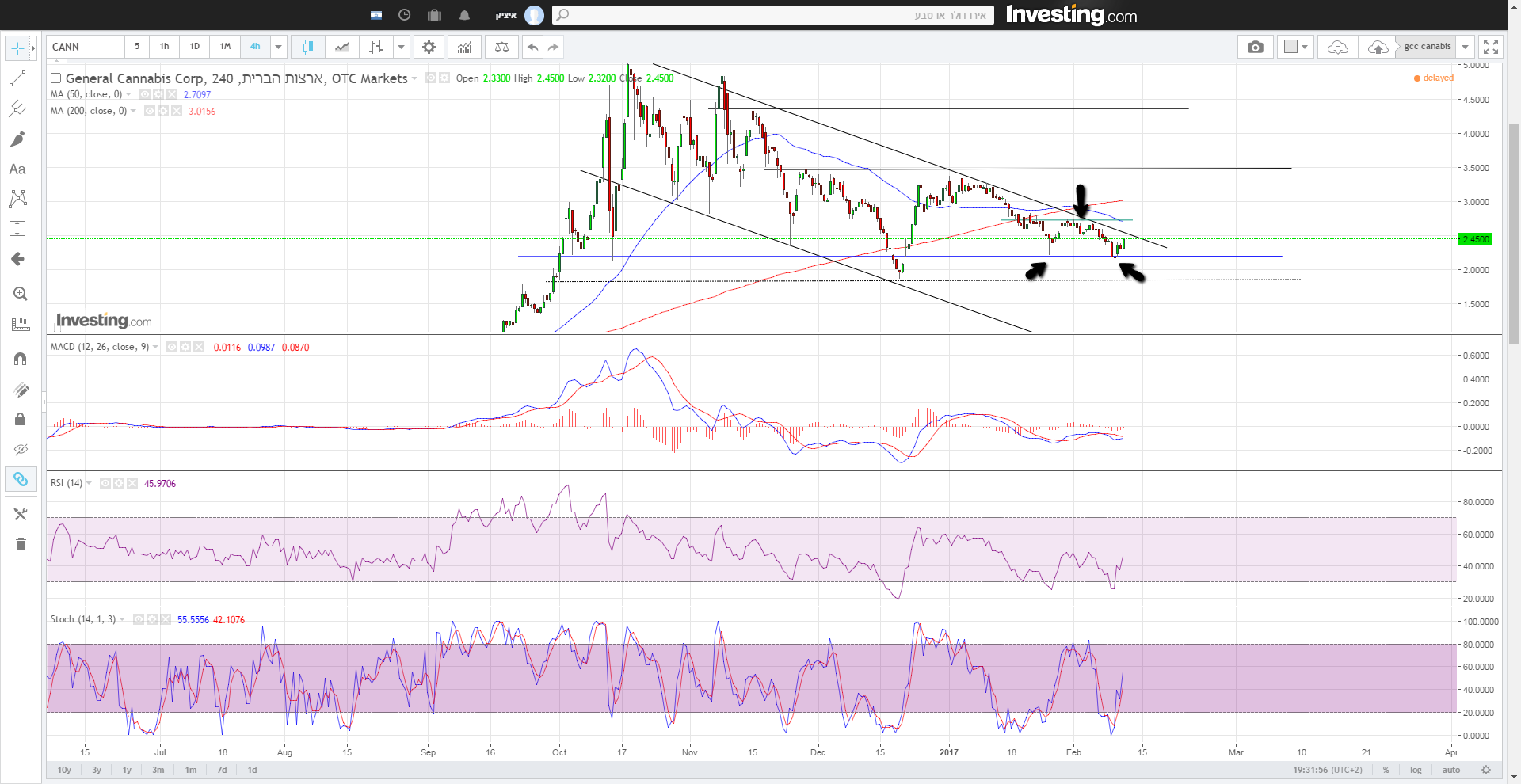Click the trash bin to remove drawings
Image resolution: width=1521 pixels, height=784 pixels.
tap(21, 544)
